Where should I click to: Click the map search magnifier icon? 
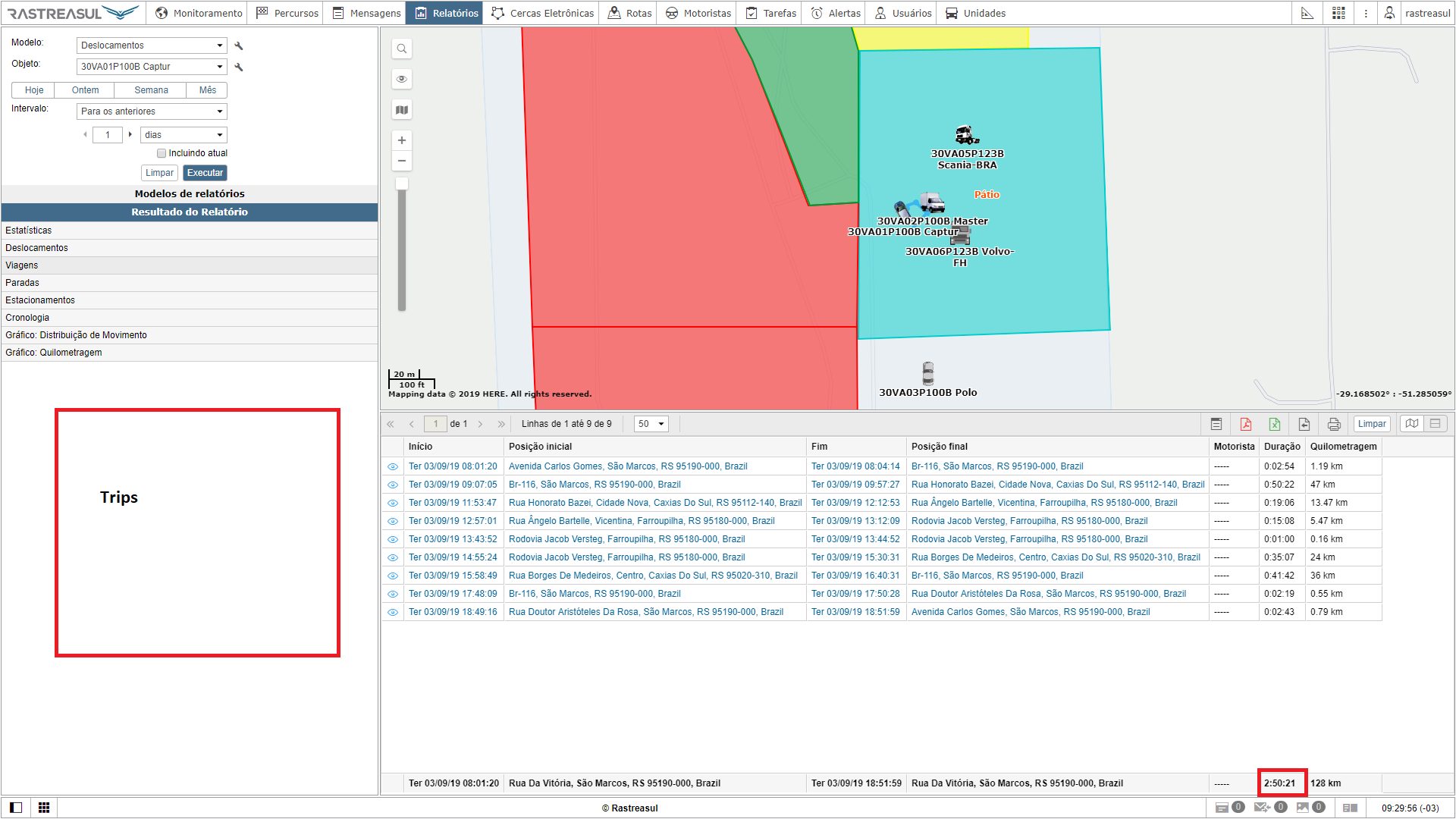click(x=402, y=49)
